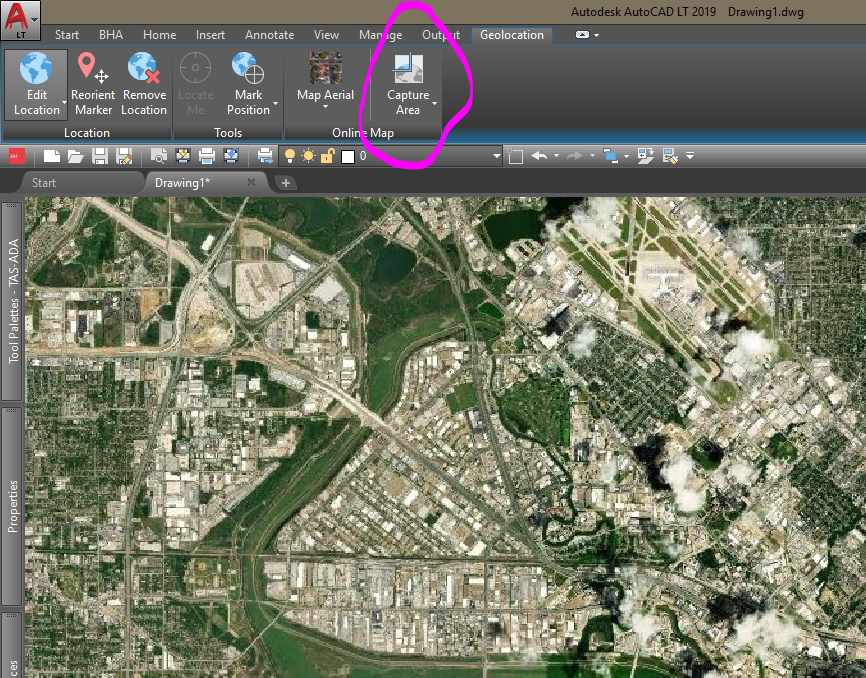
Task: Click the printer icon with blue arrow
Action: pos(265,156)
